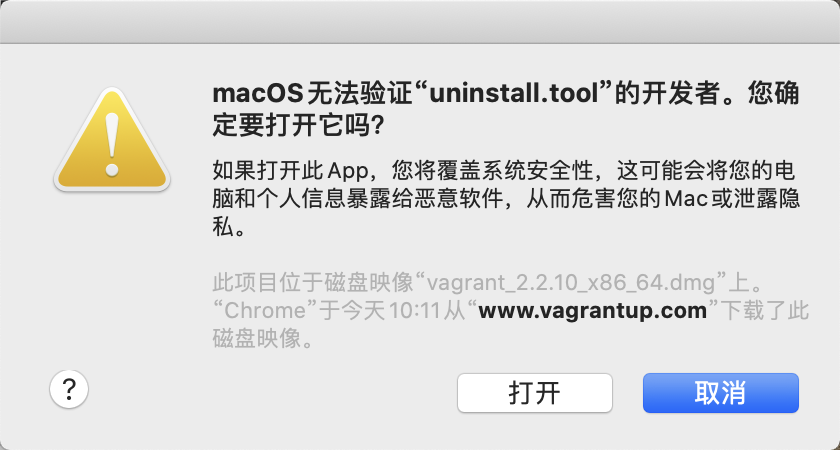Click the final gray line 磁盘映像。
Image resolution: width=840 pixels, height=450 pixels.
262,339
